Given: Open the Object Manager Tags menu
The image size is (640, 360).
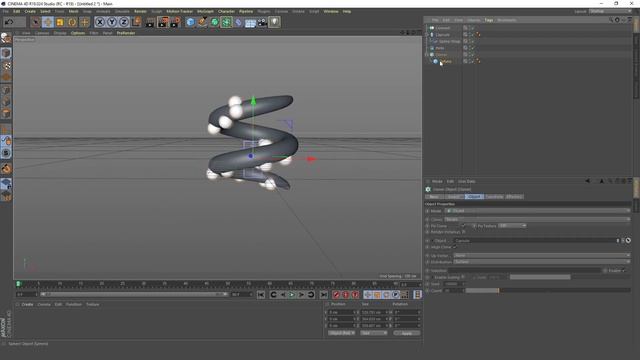Looking at the screenshot, I should pyautogui.click(x=489, y=20).
